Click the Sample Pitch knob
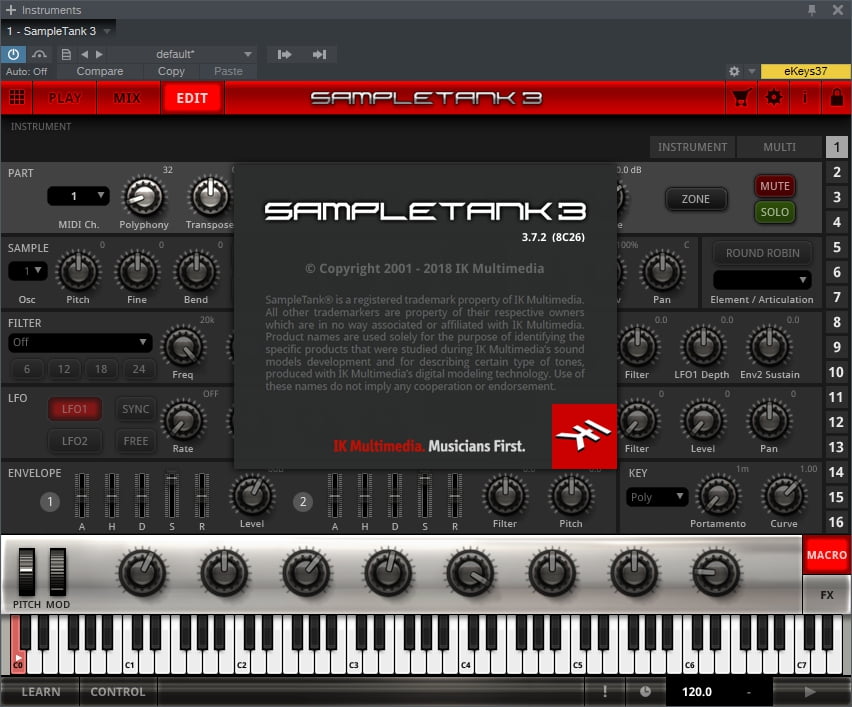Image resolution: width=852 pixels, height=707 pixels. (x=78, y=271)
